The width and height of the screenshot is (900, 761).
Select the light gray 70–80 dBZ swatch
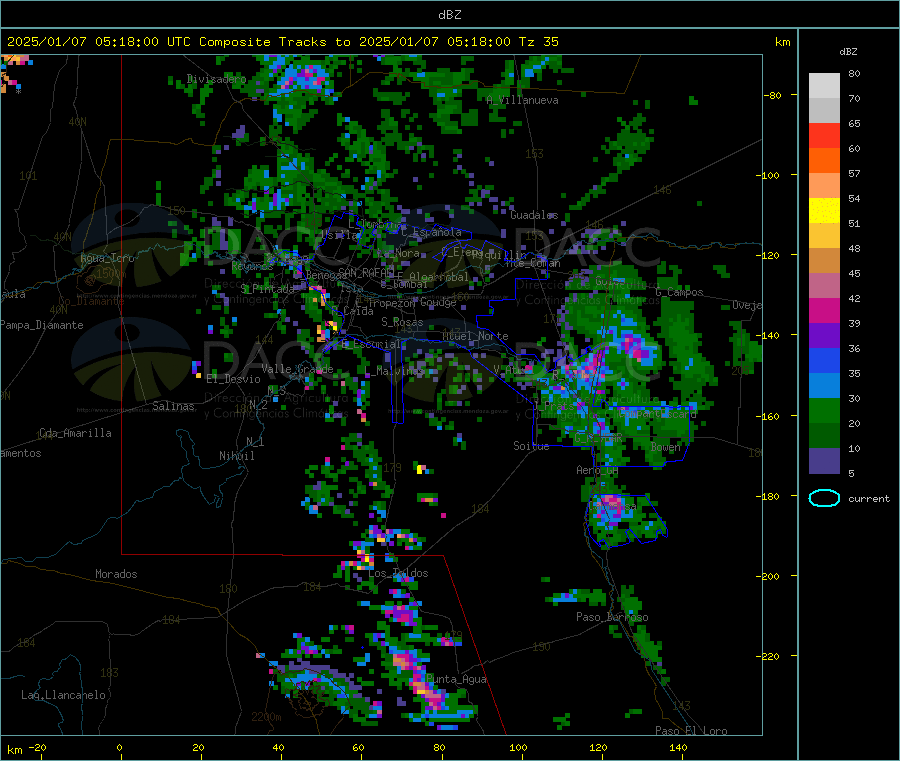click(824, 86)
